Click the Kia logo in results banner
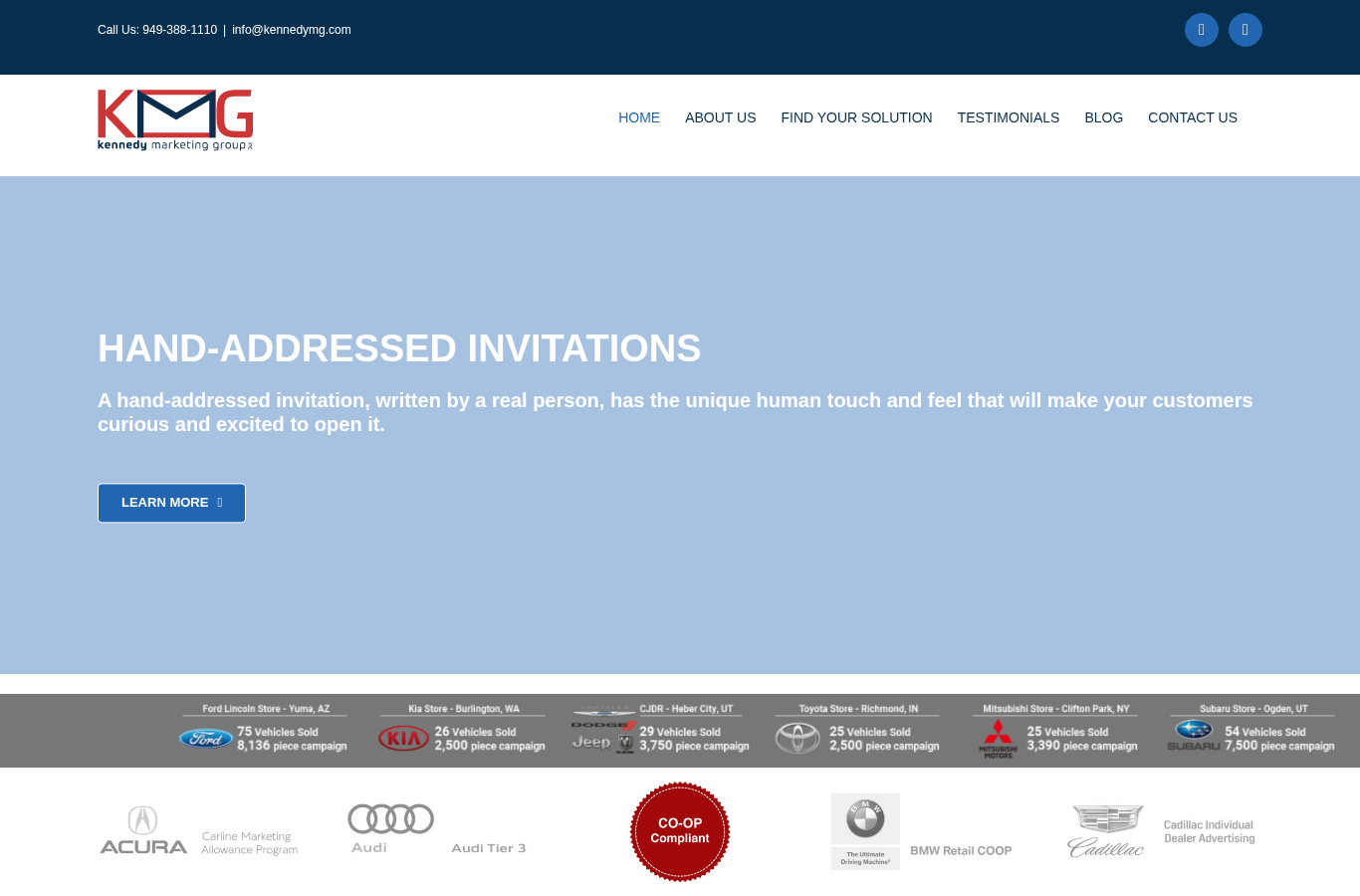 tap(403, 739)
